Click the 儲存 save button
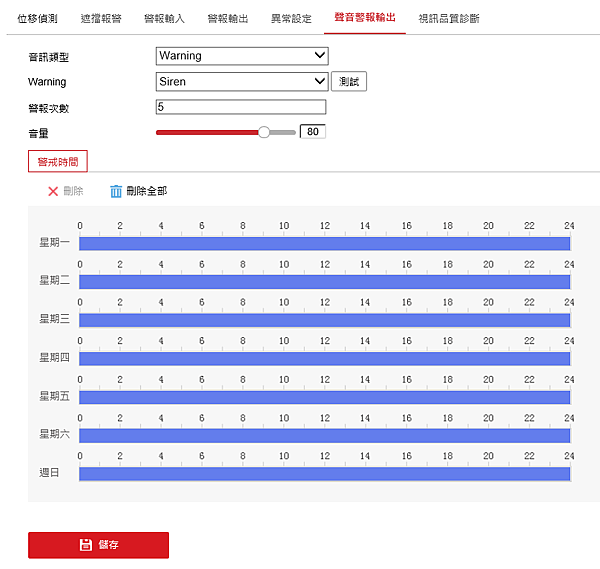This screenshot has height=569, width=600. tap(98, 545)
